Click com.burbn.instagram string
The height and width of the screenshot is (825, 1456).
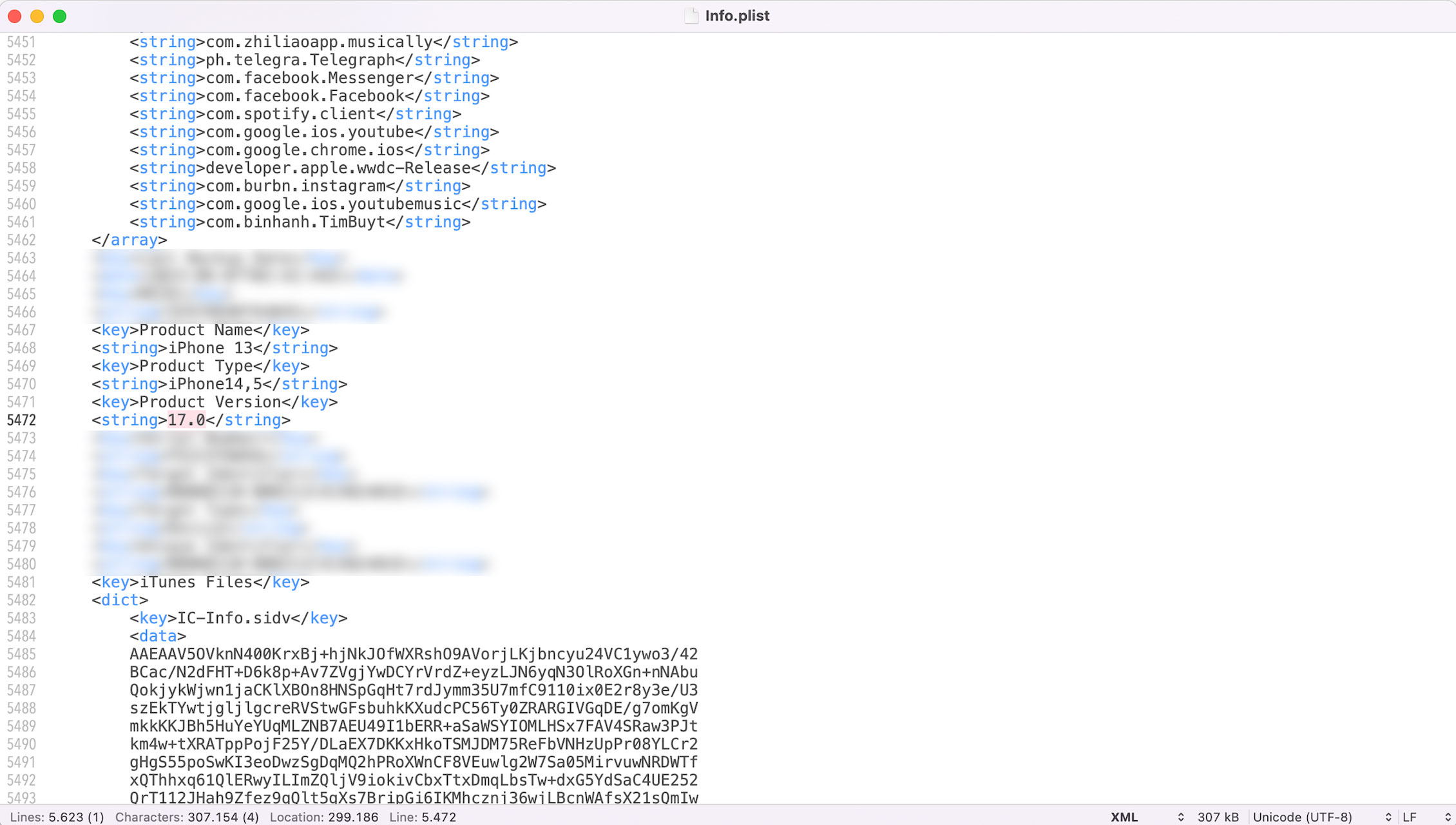pyautogui.click(x=295, y=186)
